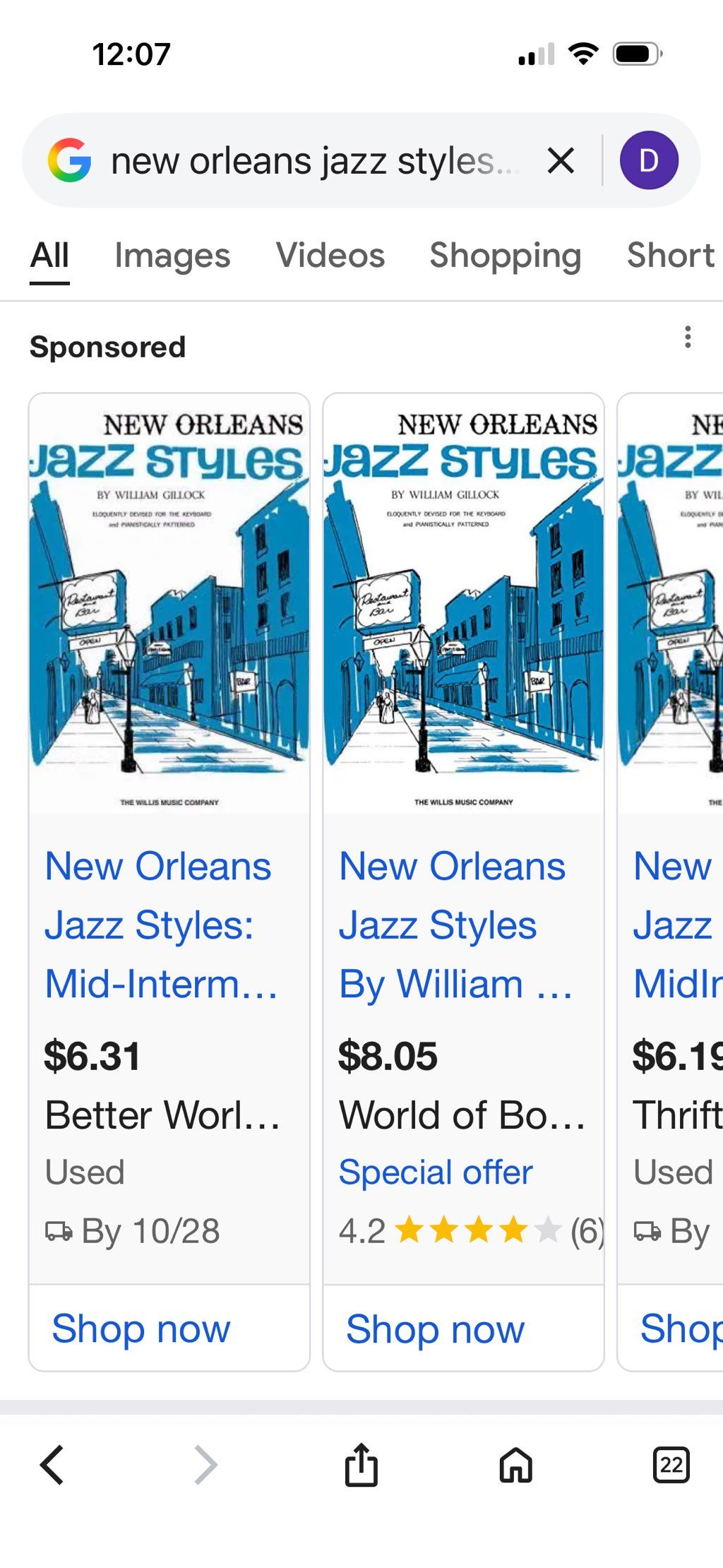
Task: Open the 22 tabs switcher
Action: [671, 1465]
